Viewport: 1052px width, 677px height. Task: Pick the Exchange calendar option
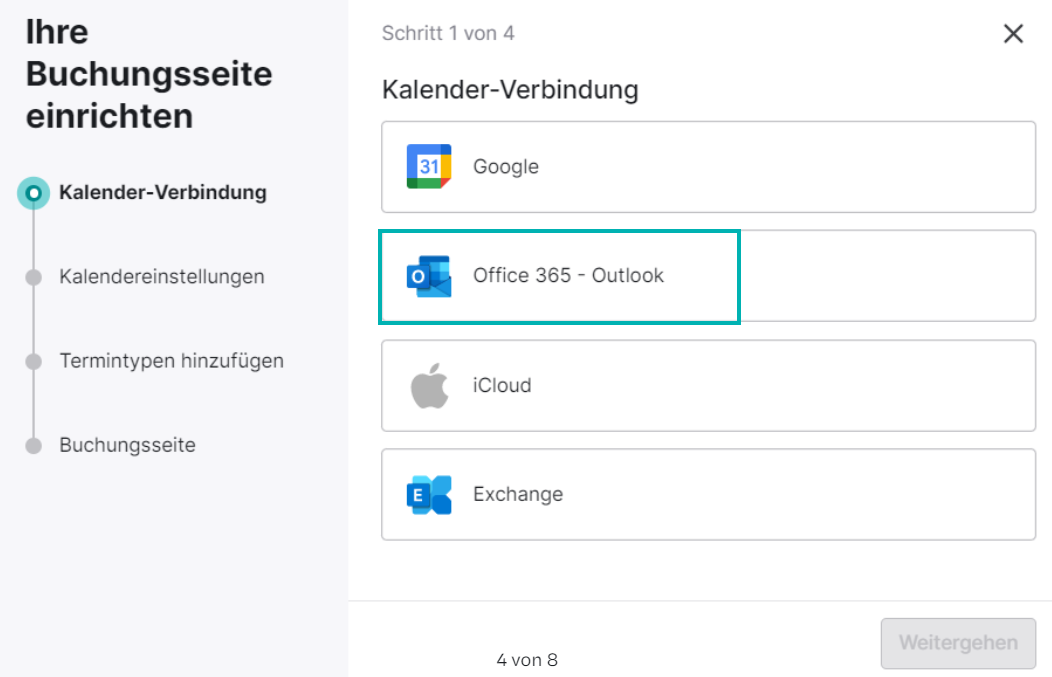click(x=708, y=494)
